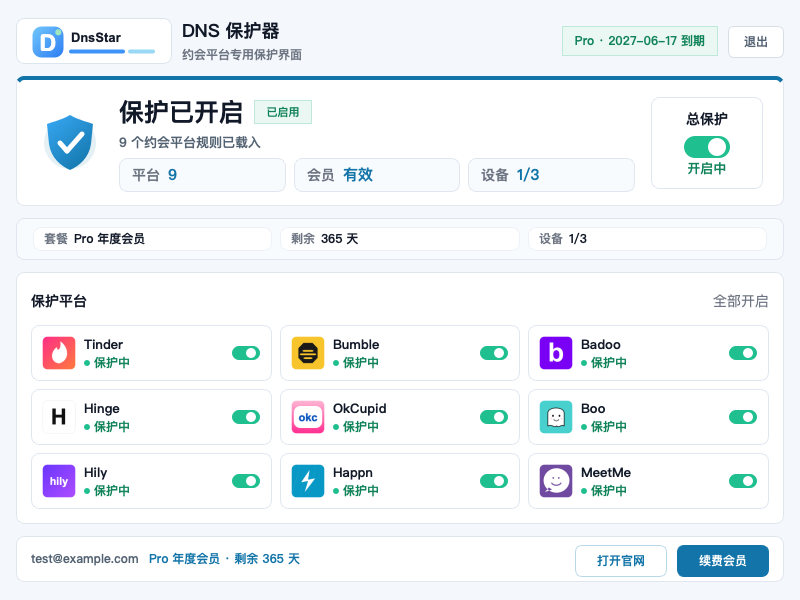800x600 pixels.
Task: Disable Tinder protection toggle
Action: pyautogui.click(x=246, y=353)
